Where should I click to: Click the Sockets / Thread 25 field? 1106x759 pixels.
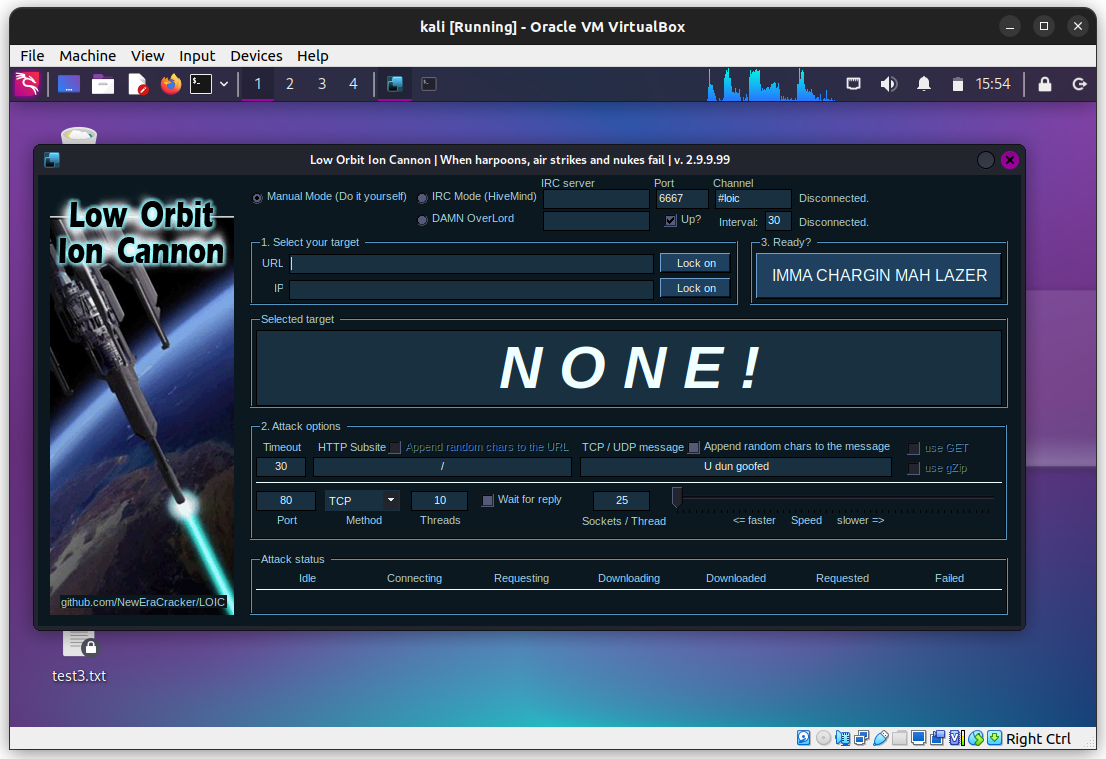(x=621, y=501)
